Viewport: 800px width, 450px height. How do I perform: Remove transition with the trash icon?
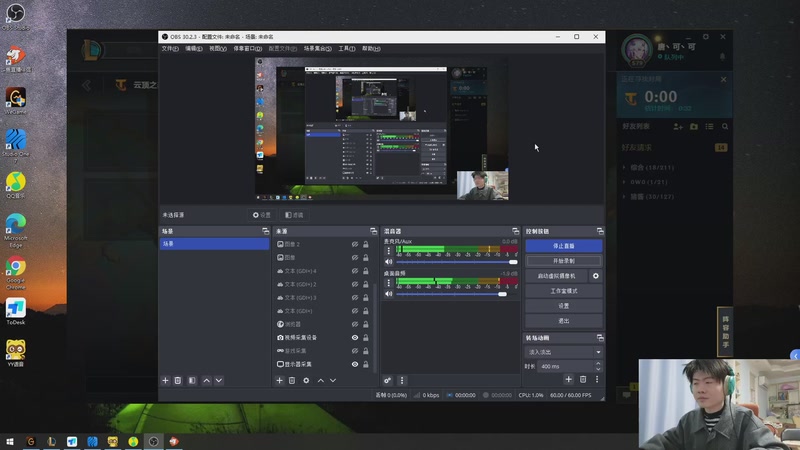point(583,379)
